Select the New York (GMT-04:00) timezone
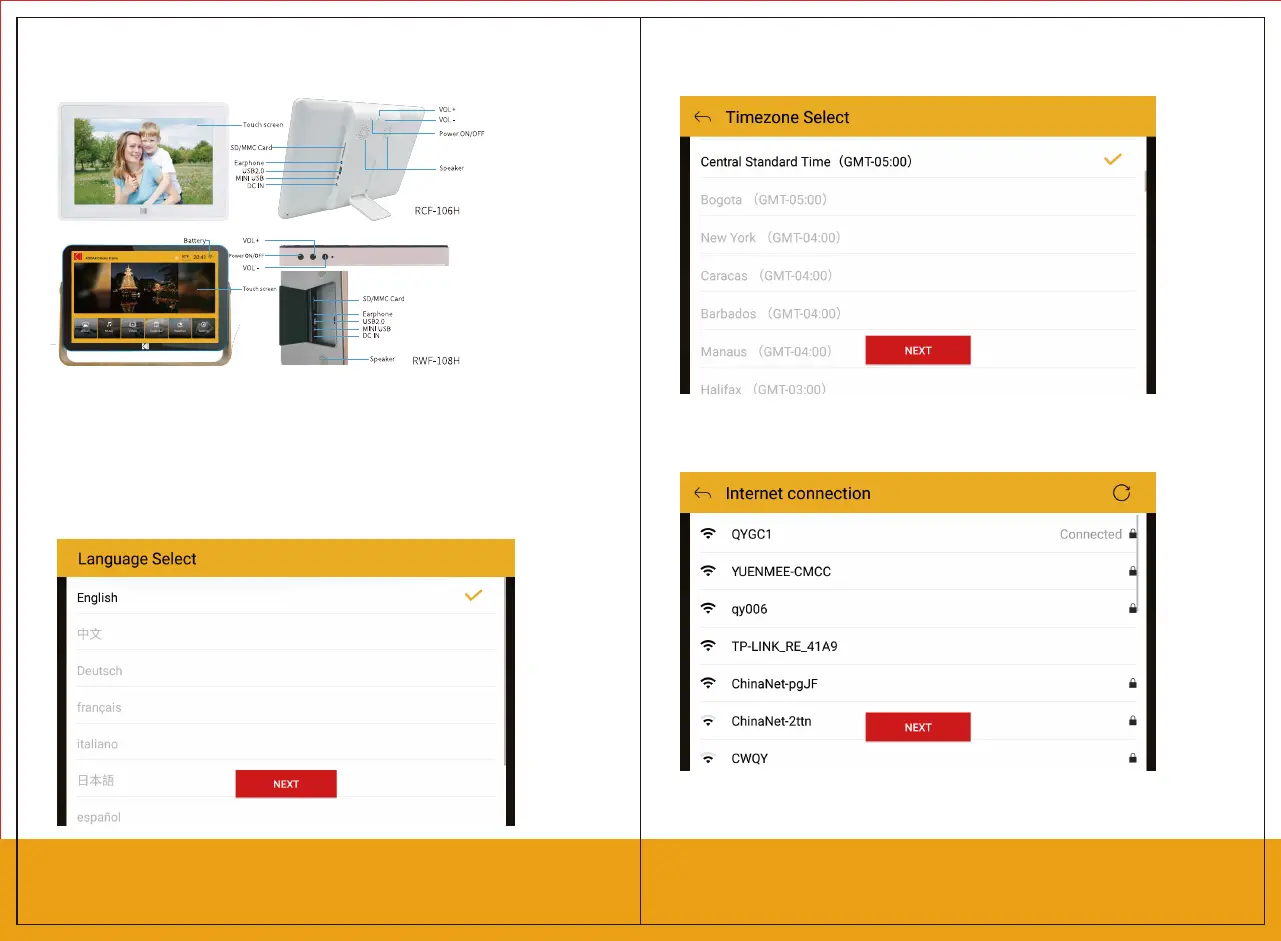1281x941 pixels. coord(770,238)
